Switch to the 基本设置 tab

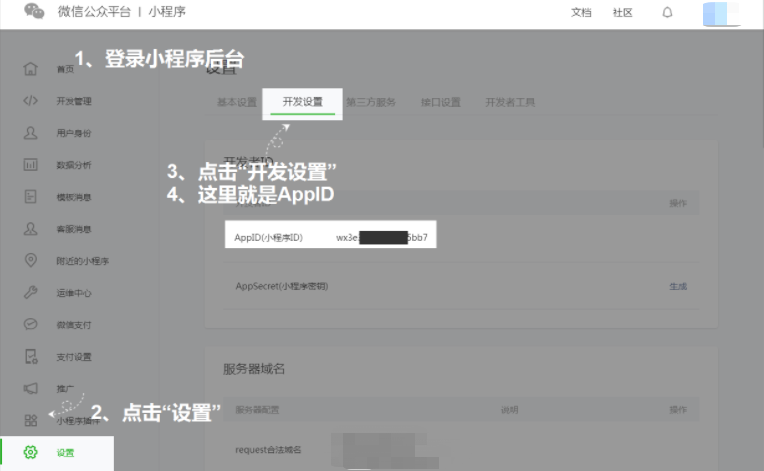237,102
